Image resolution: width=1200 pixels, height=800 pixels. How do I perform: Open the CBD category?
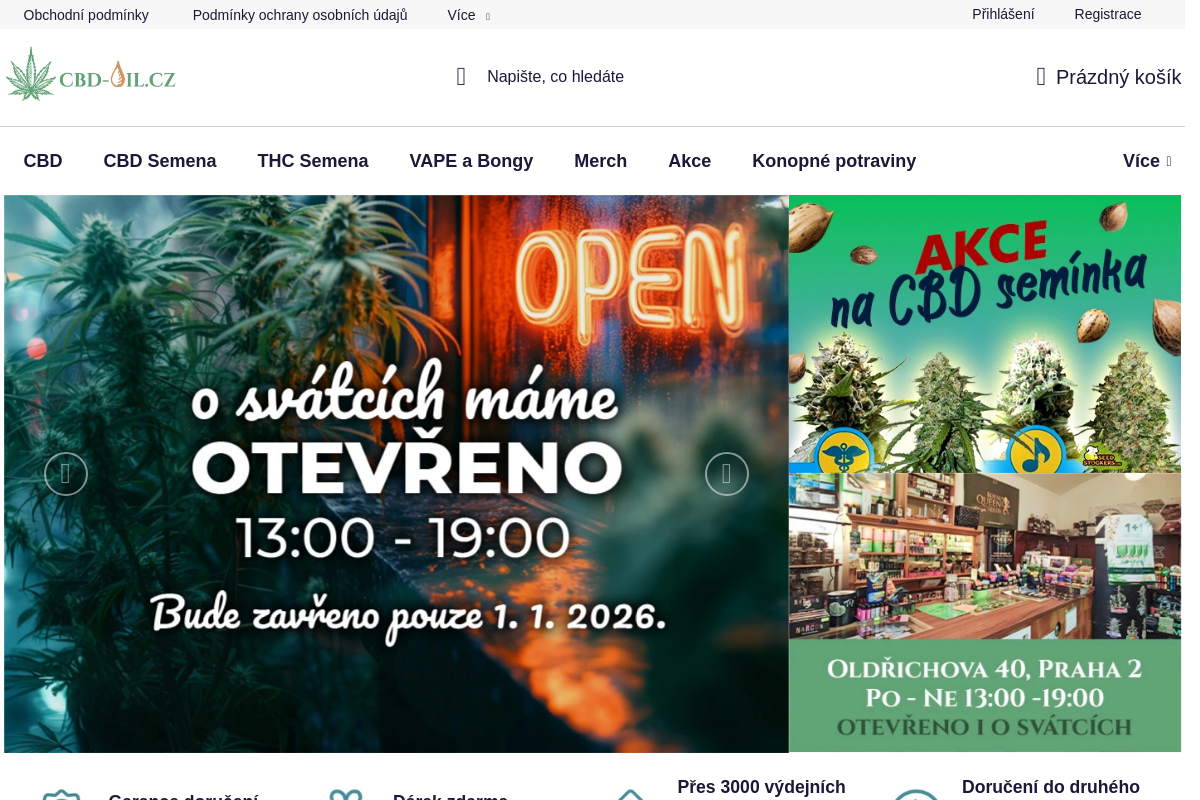[x=43, y=161]
